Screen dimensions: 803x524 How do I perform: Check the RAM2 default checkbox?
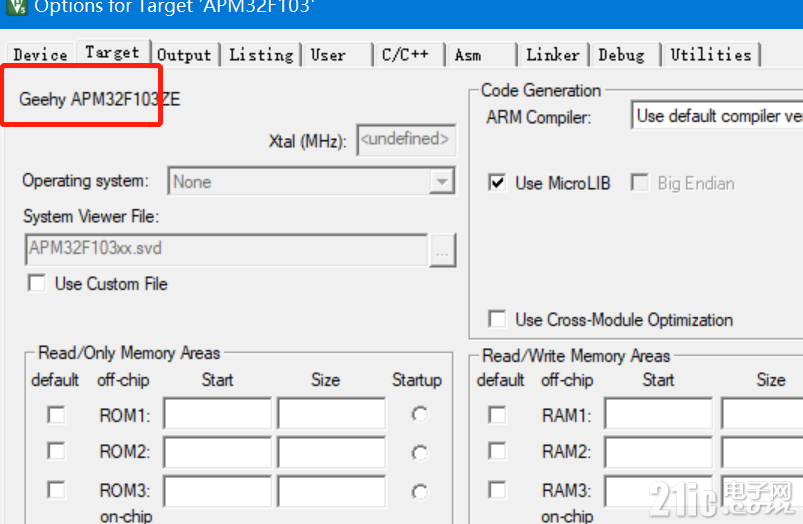[497, 451]
